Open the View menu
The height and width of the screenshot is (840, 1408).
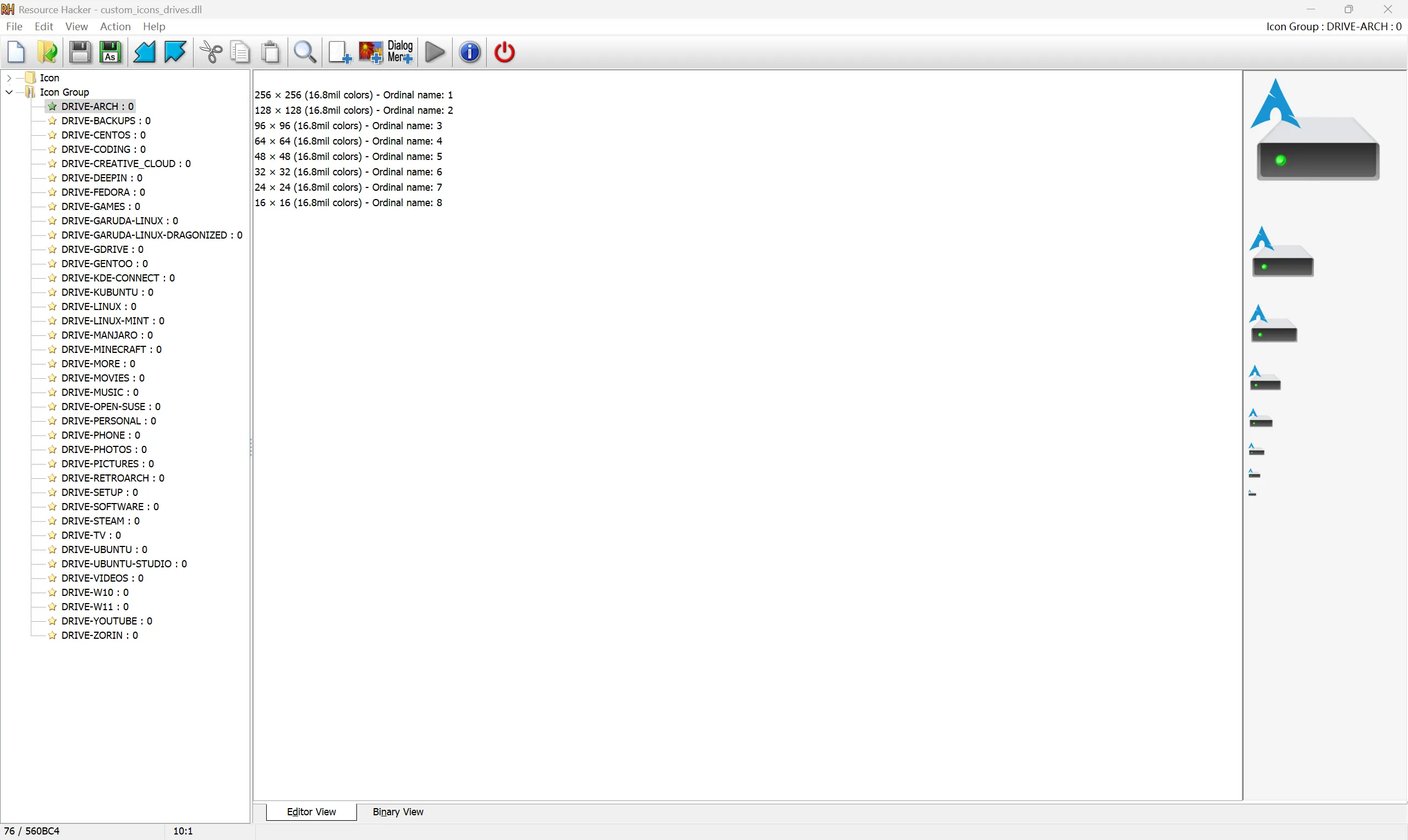(x=76, y=26)
